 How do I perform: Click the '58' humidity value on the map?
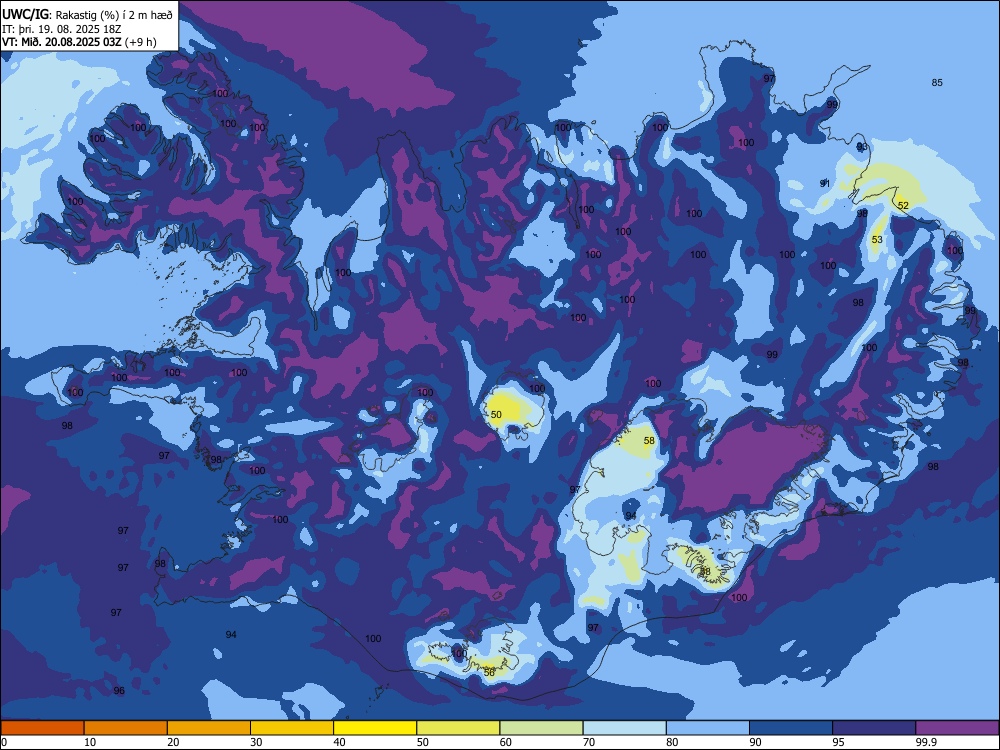(649, 441)
